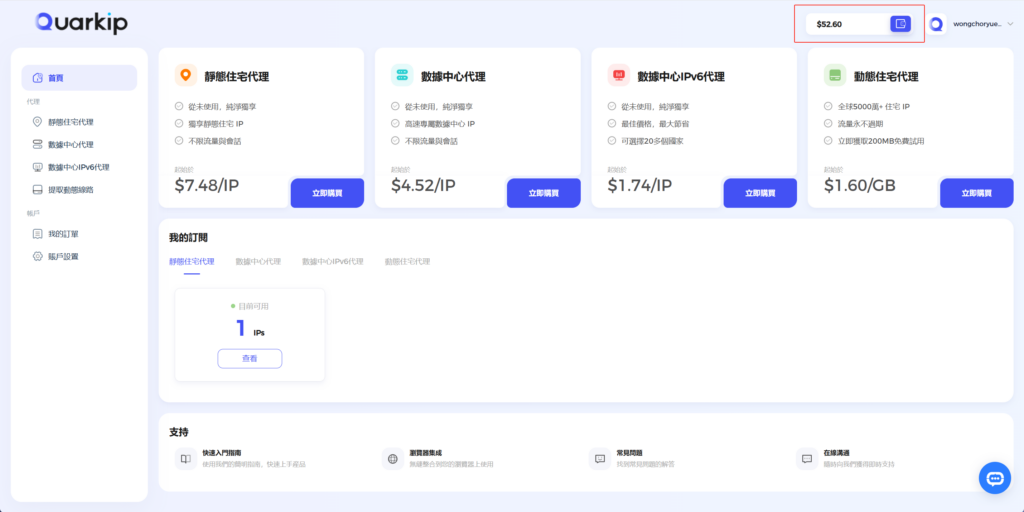Screen dimensions: 1024x512
Task: Click the green dynamic residential card icon
Action: (835, 75)
